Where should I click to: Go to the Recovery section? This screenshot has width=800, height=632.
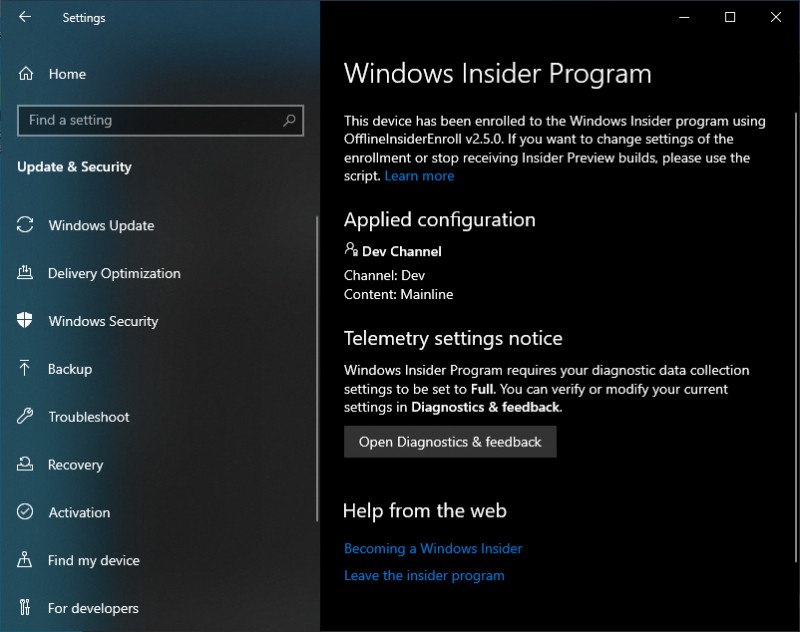coord(77,465)
